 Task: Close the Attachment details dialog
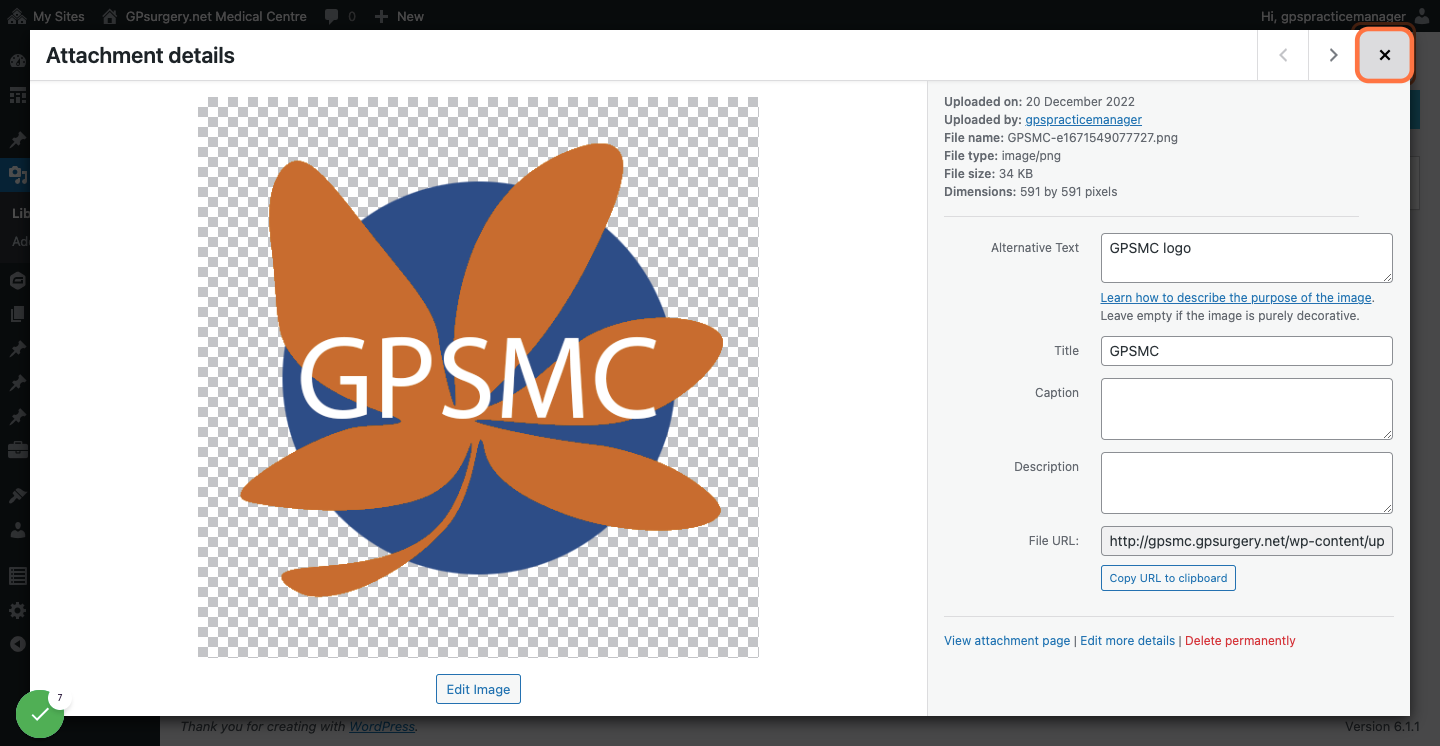pyautogui.click(x=1384, y=55)
